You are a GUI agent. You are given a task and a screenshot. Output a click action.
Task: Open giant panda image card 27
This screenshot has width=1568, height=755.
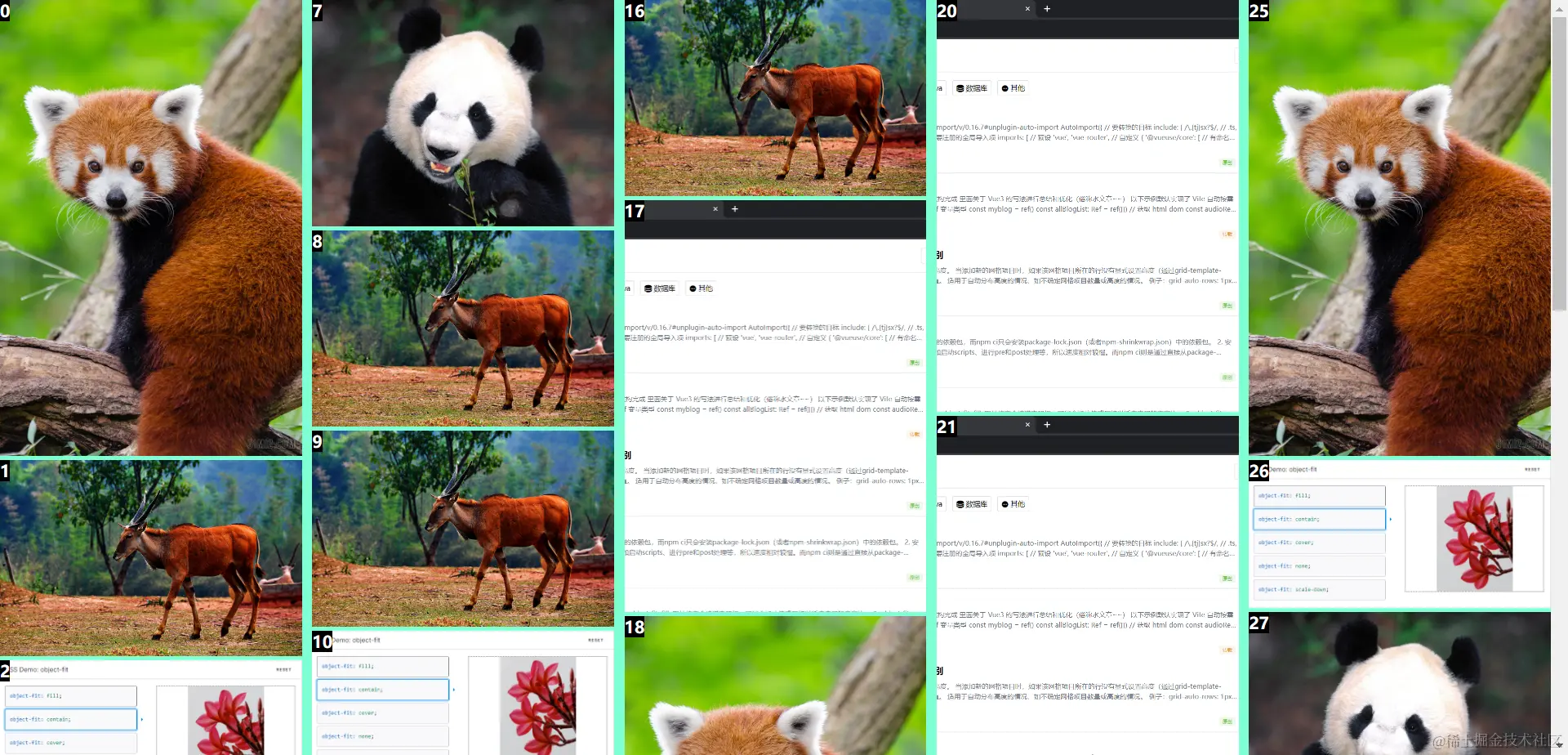point(1400,683)
